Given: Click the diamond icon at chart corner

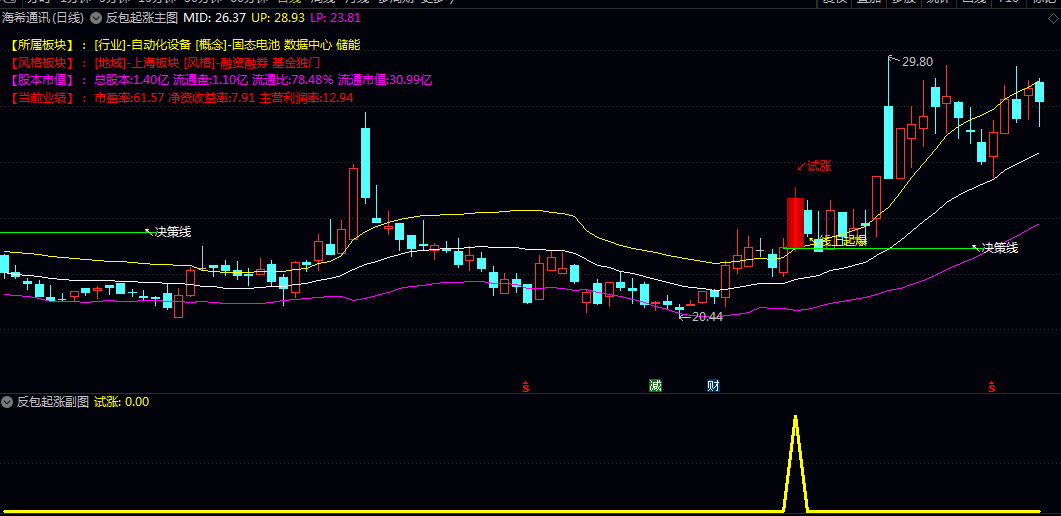Looking at the screenshot, I should pos(1051,18).
